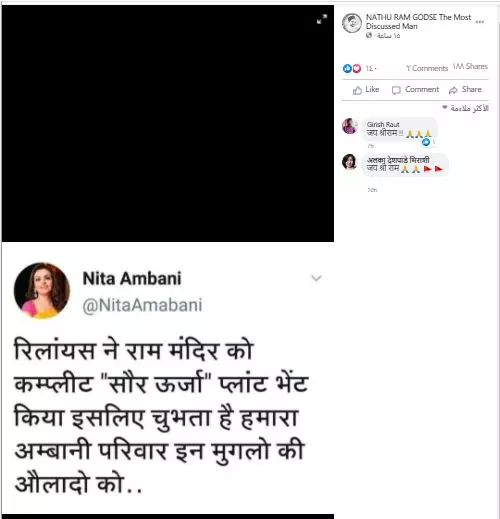Click the @NitaAmabani handle text
500x519 pixels.
(142, 305)
